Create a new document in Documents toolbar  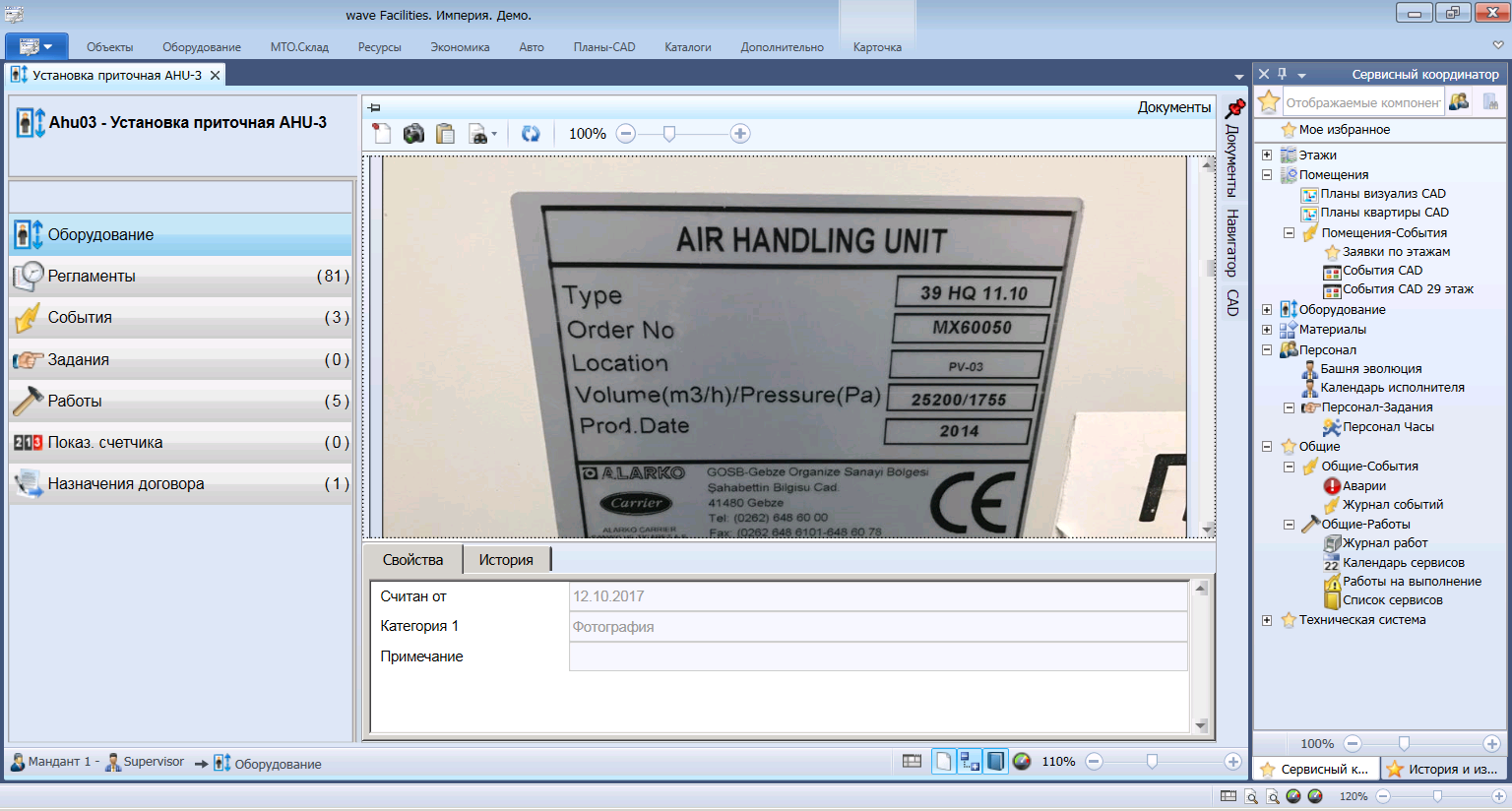click(x=382, y=134)
